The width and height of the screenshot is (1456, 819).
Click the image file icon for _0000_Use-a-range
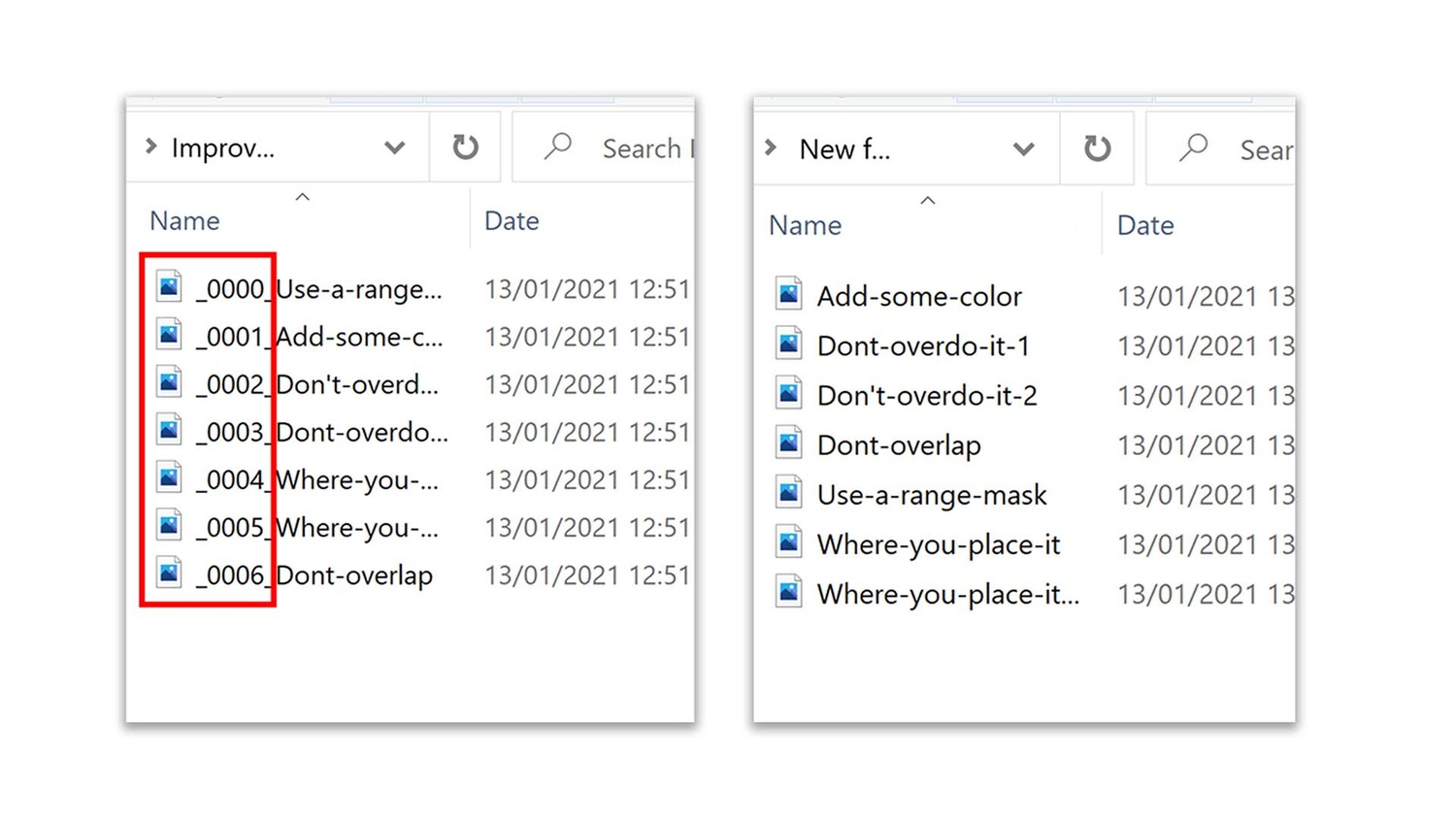169,287
